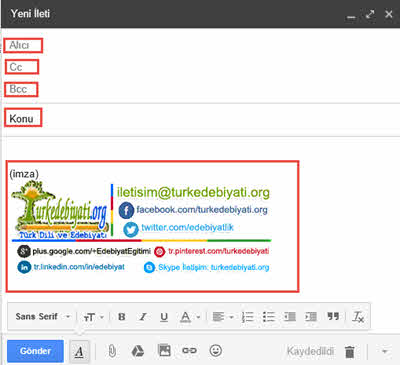Click the (imza) text in message
Viewport: 400px width, 365px height.
24,174
